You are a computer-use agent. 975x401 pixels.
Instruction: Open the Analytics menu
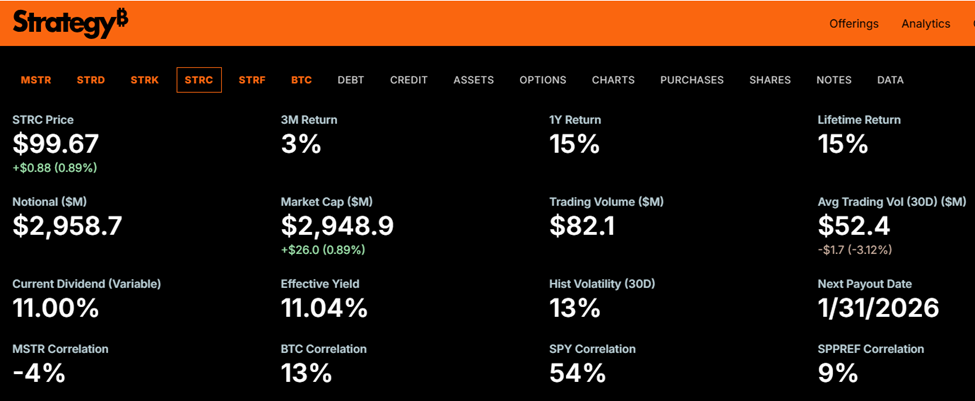click(925, 24)
